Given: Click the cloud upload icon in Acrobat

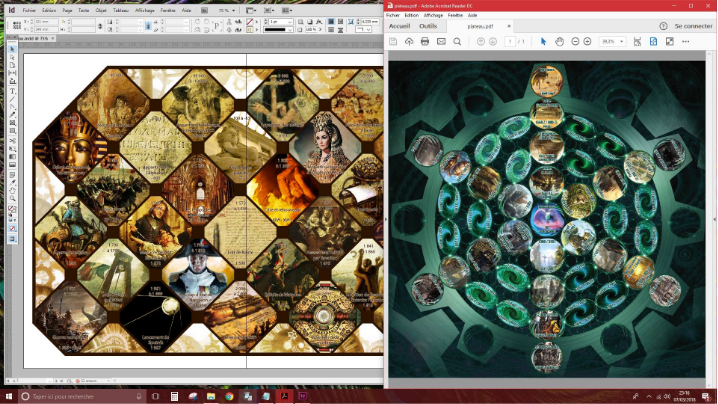Looking at the screenshot, I should 409,42.
